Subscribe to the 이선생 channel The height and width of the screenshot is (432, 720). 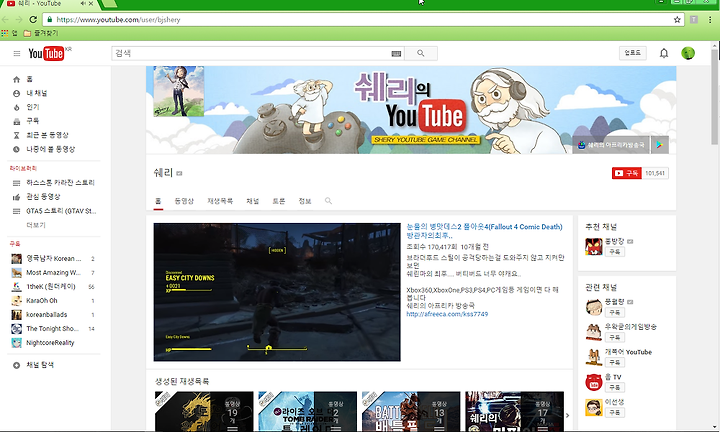coord(614,412)
